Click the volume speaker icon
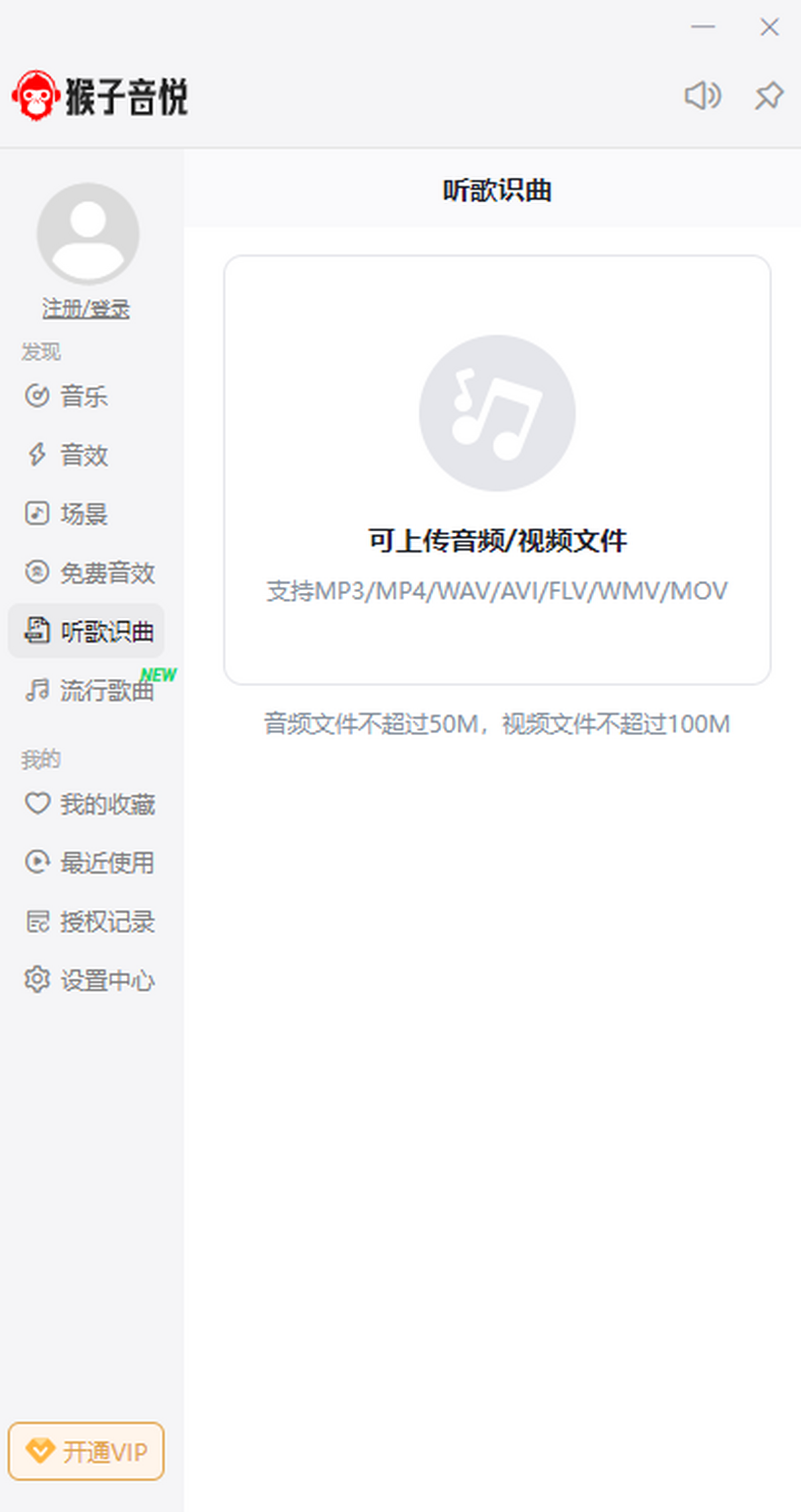This screenshot has height=1512, width=801. (x=702, y=95)
